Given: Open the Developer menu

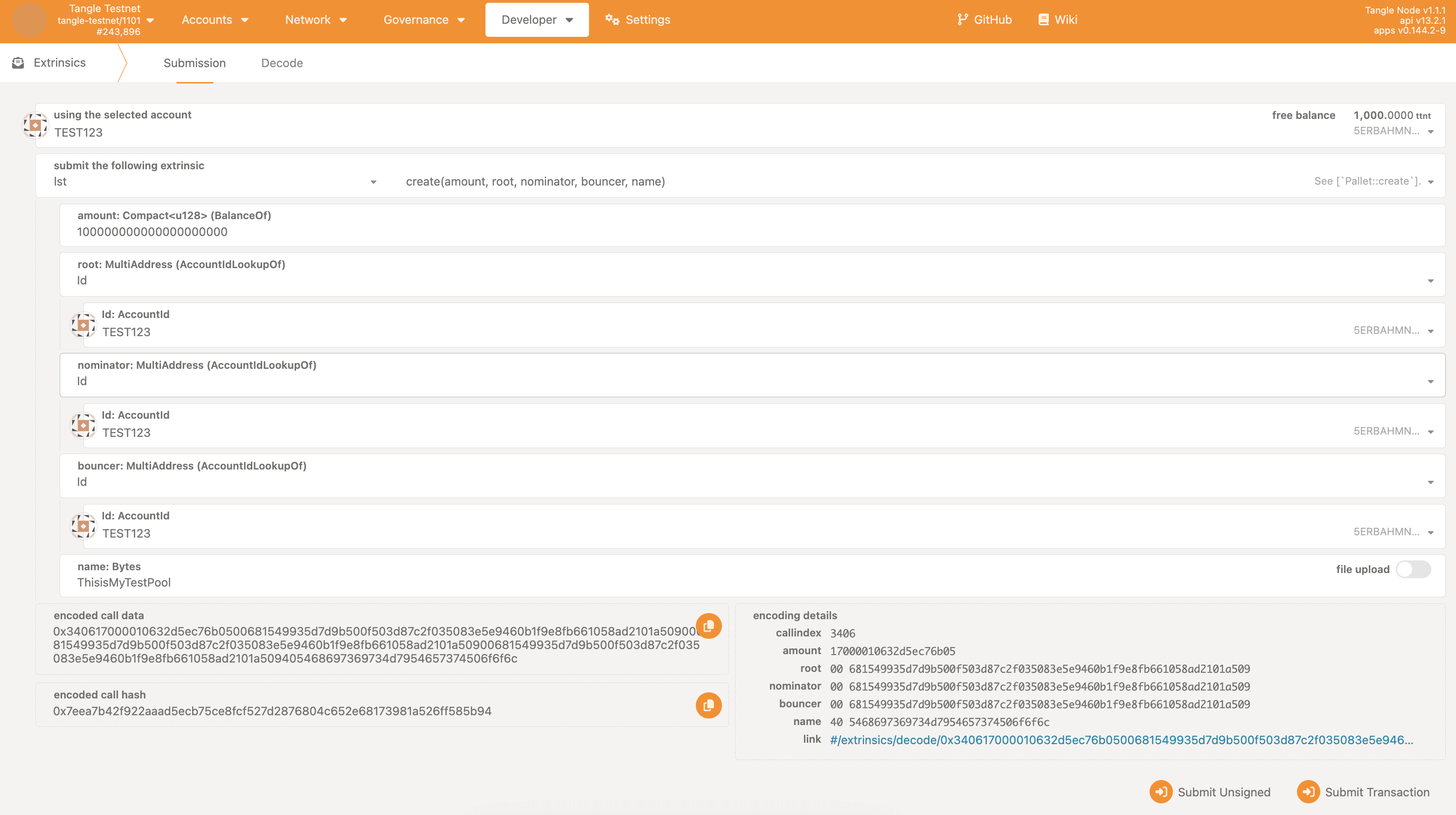Looking at the screenshot, I should 536,20.
